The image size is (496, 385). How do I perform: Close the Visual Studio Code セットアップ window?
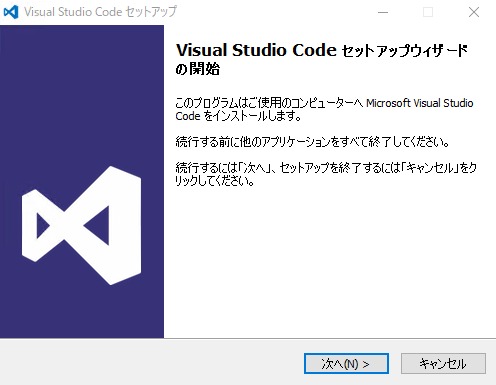pyautogui.click(x=474, y=12)
